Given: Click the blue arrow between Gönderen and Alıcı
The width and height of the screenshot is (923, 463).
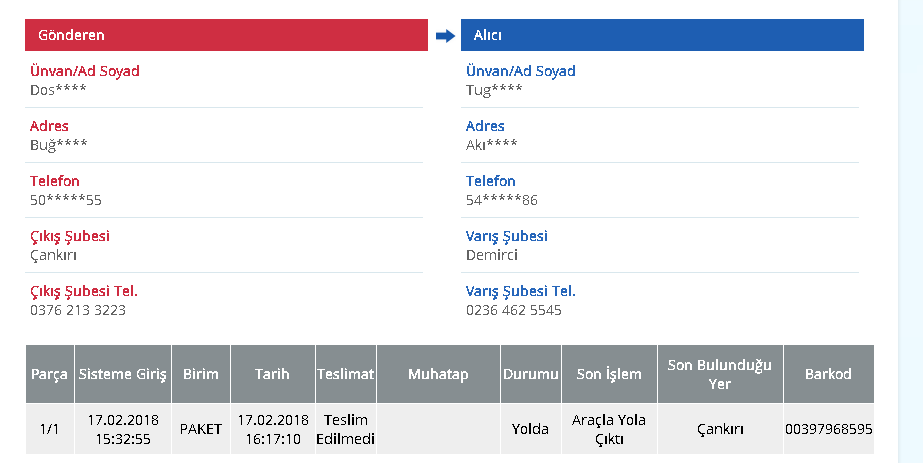Looking at the screenshot, I should 445,36.
